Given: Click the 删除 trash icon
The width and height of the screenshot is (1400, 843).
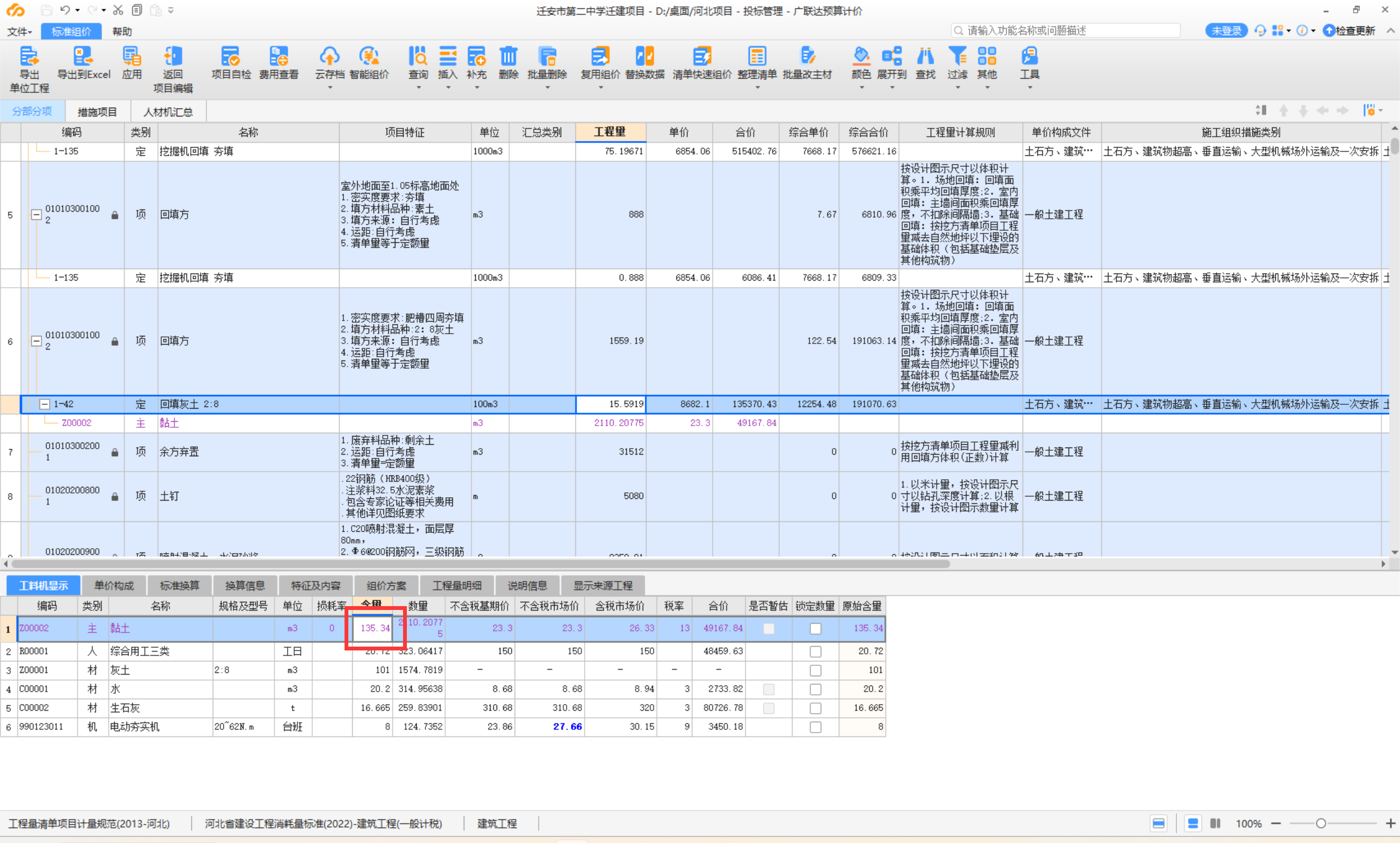Looking at the screenshot, I should click(x=508, y=56).
